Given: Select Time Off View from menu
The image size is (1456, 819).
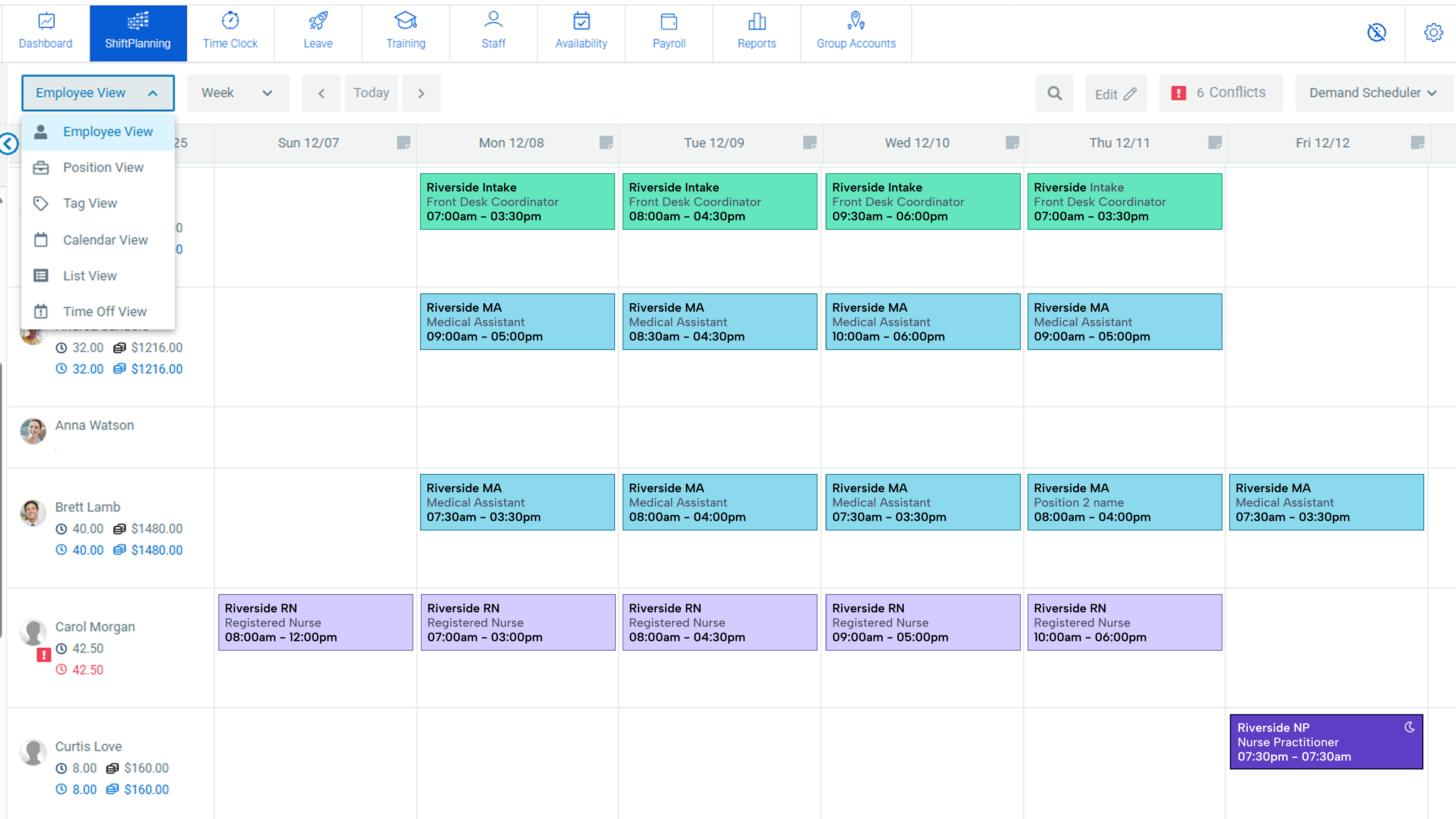Looking at the screenshot, I should tap(105, 311).
